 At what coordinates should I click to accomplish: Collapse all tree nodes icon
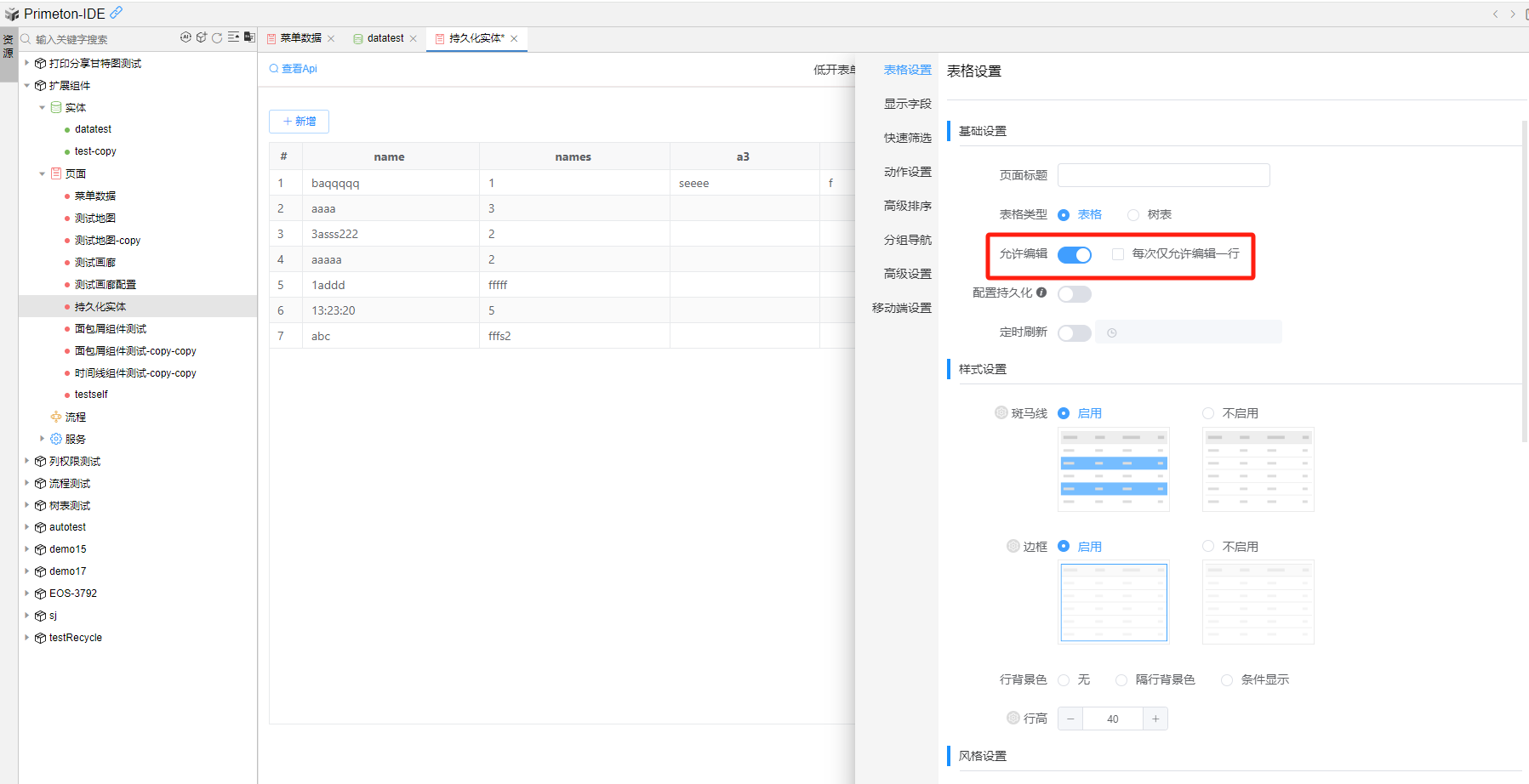(x=233, y=37)
